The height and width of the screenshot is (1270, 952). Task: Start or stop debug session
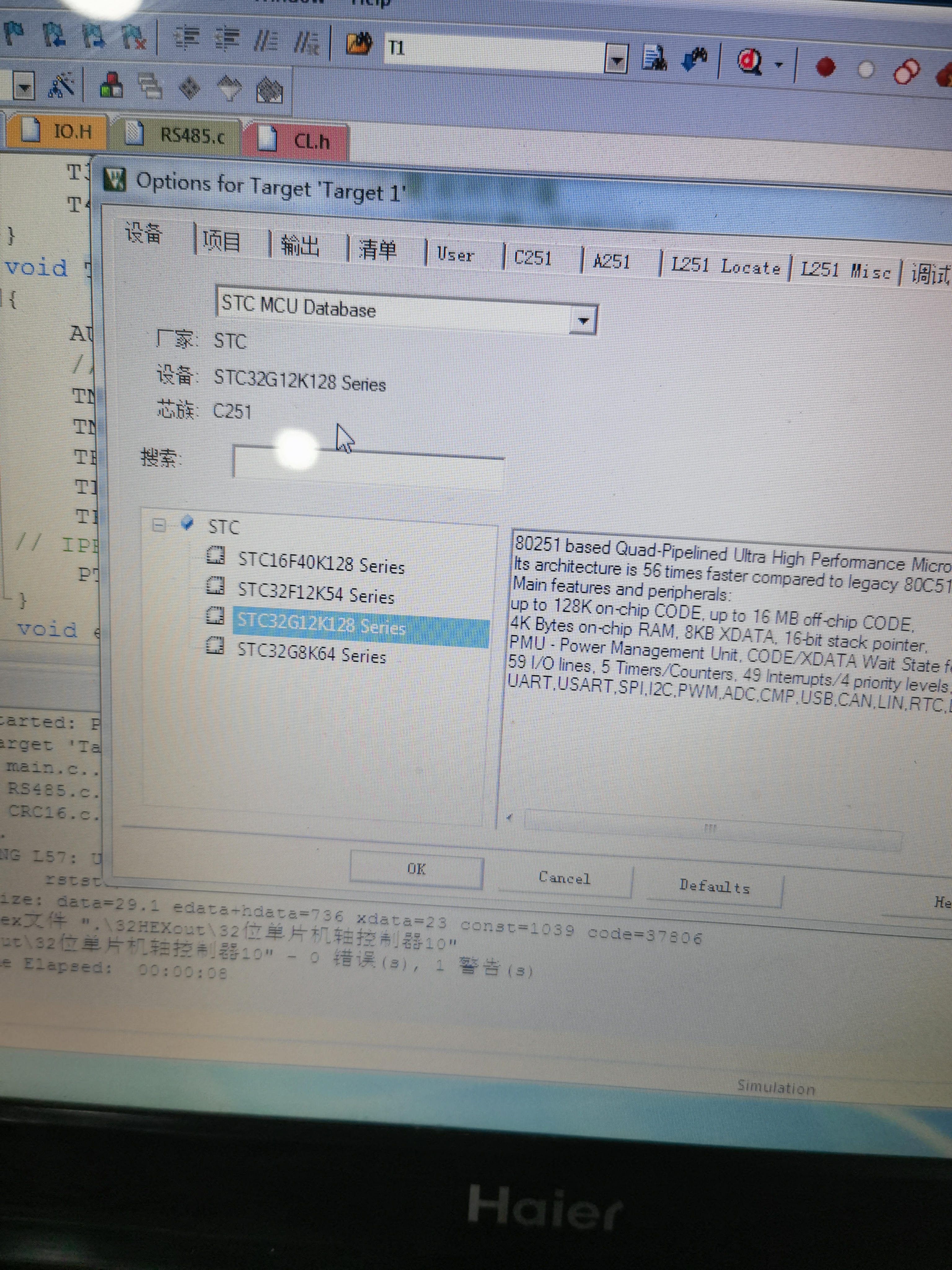[749, 61]
